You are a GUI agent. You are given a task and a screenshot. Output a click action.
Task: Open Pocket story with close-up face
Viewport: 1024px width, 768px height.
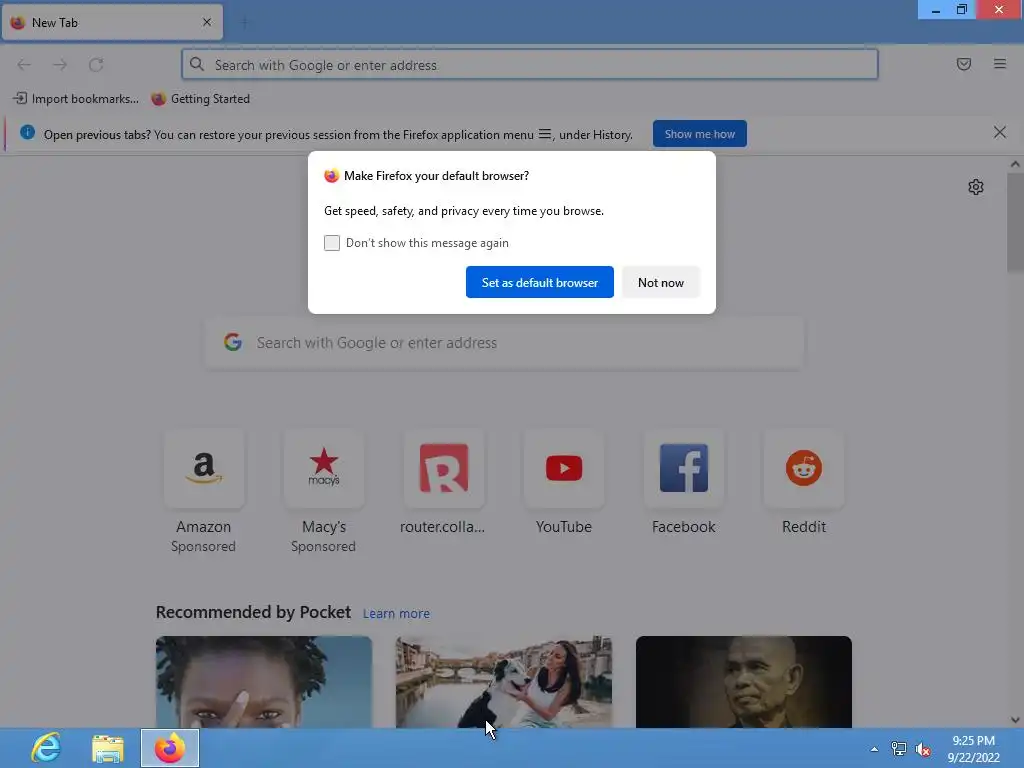pos(264,682)
